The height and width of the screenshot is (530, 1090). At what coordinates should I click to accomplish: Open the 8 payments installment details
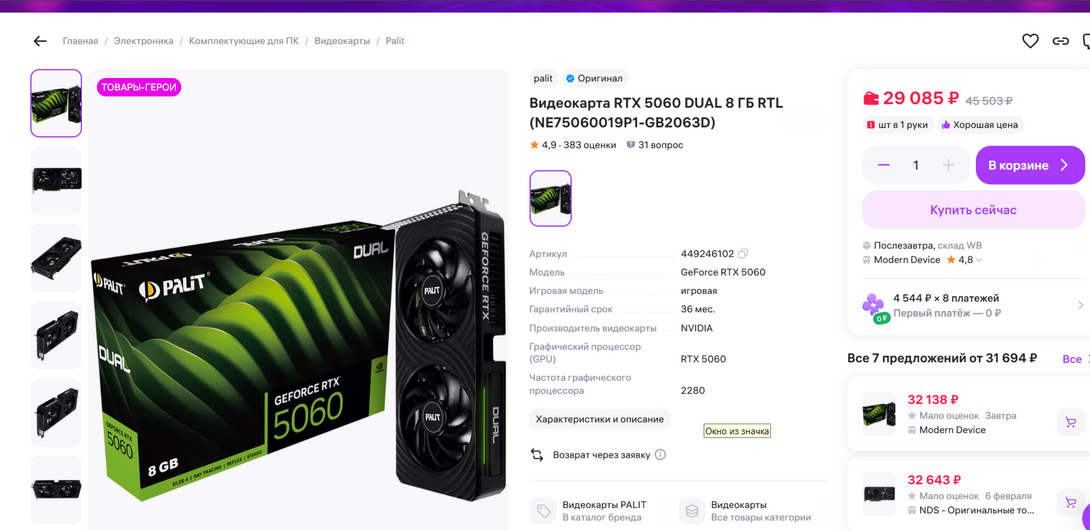coord(972,305)
